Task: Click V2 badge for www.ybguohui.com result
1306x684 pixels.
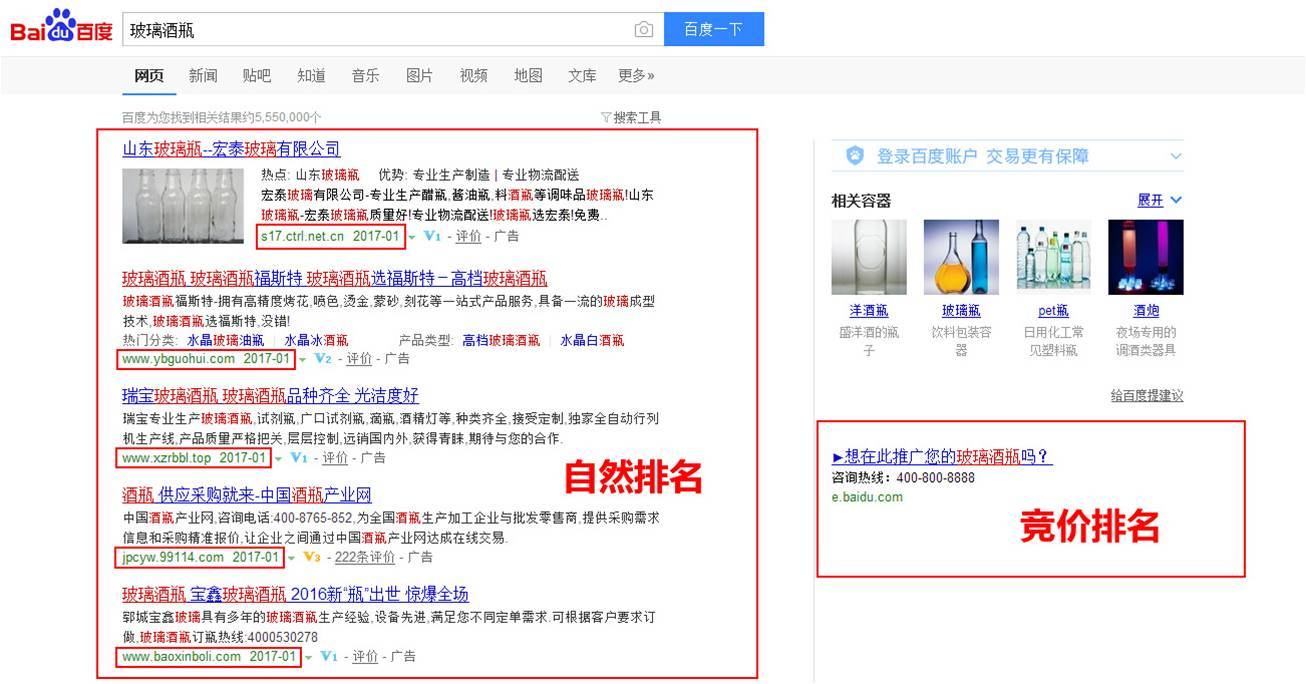Action: 322,359
